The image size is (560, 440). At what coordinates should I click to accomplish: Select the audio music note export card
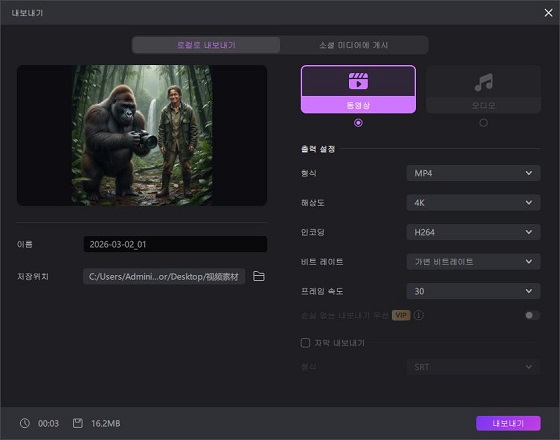coord(484,89)
